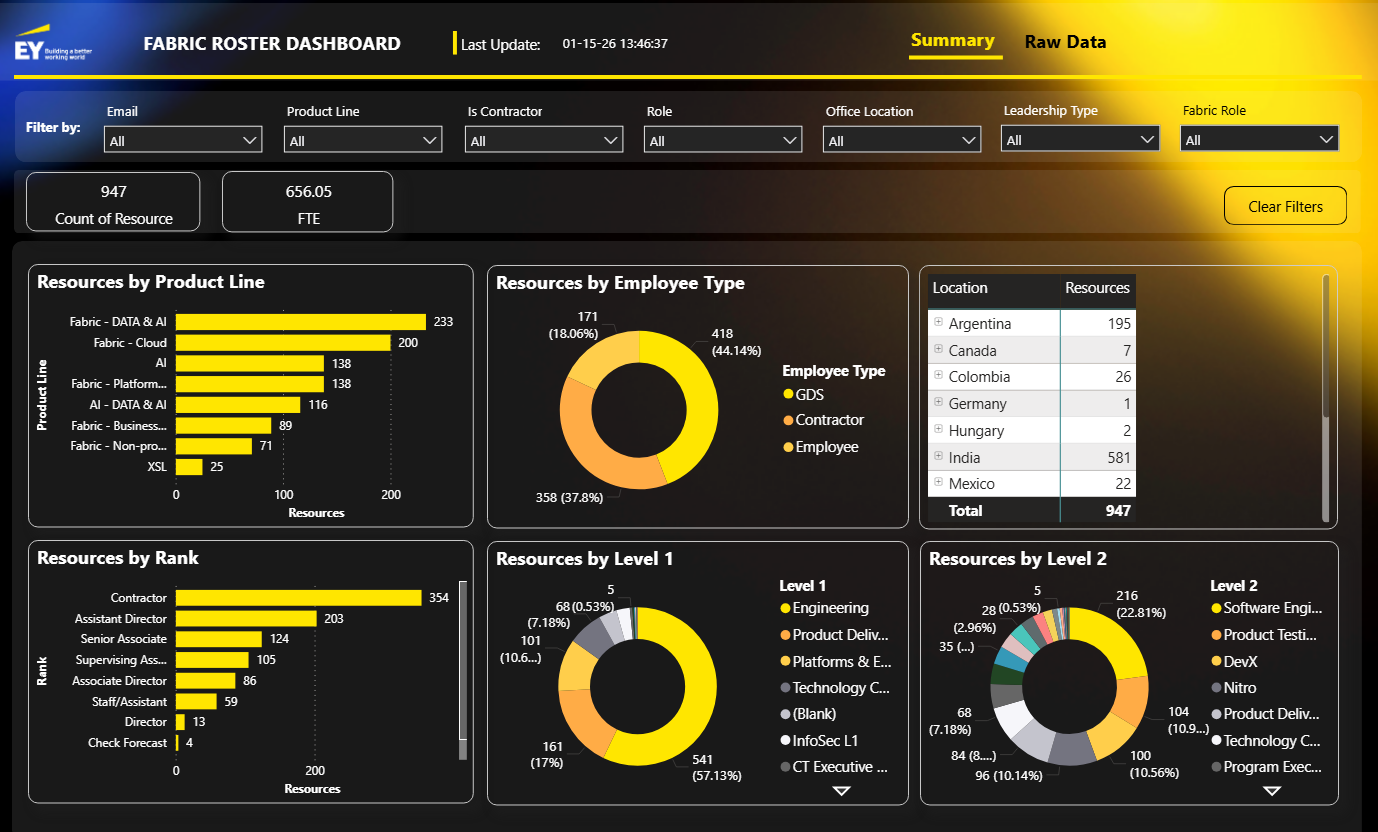Expand the Canada row plus icon
This screenshot has width=1378, height=832.
point(939,349)
